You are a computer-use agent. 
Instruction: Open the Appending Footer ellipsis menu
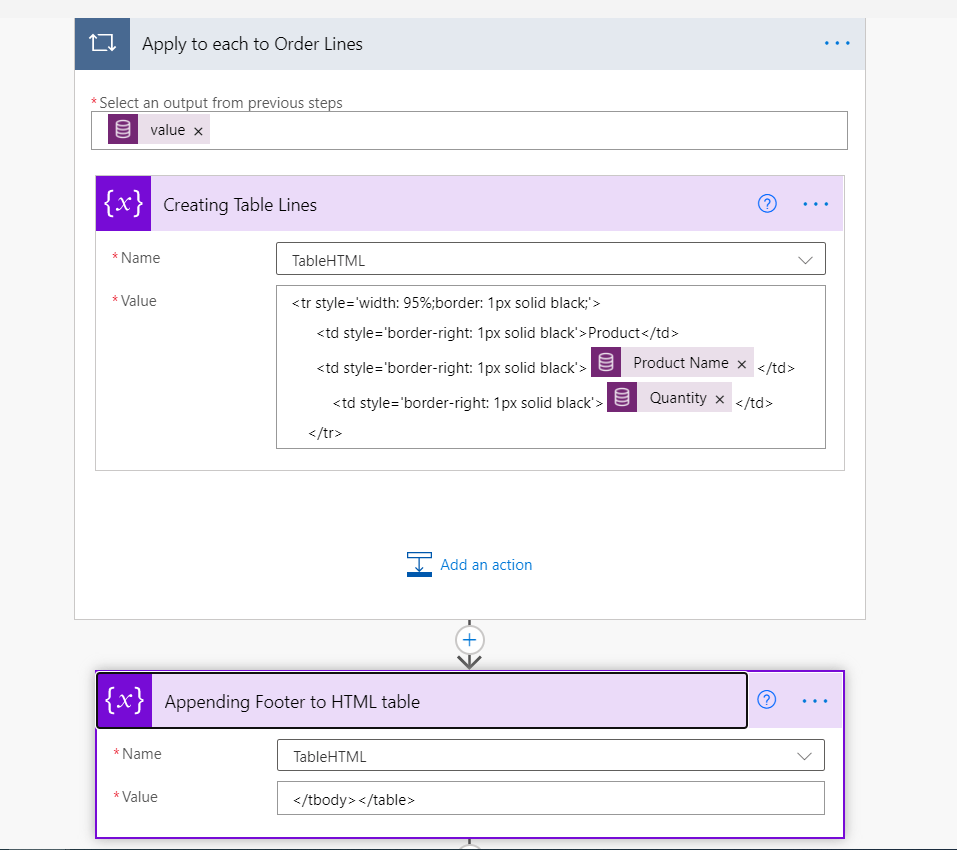[x=816, y=701]
